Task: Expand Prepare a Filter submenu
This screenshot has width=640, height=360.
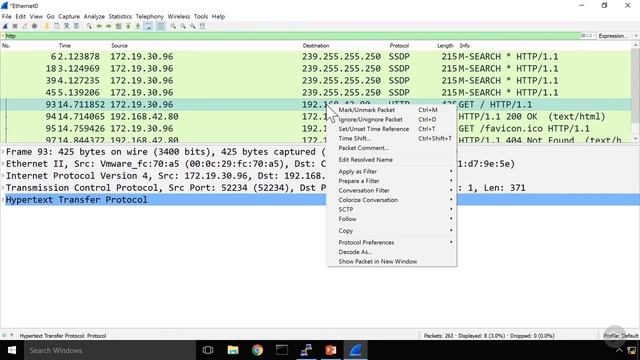Action: pyautogui.click(x=392, y=181)
